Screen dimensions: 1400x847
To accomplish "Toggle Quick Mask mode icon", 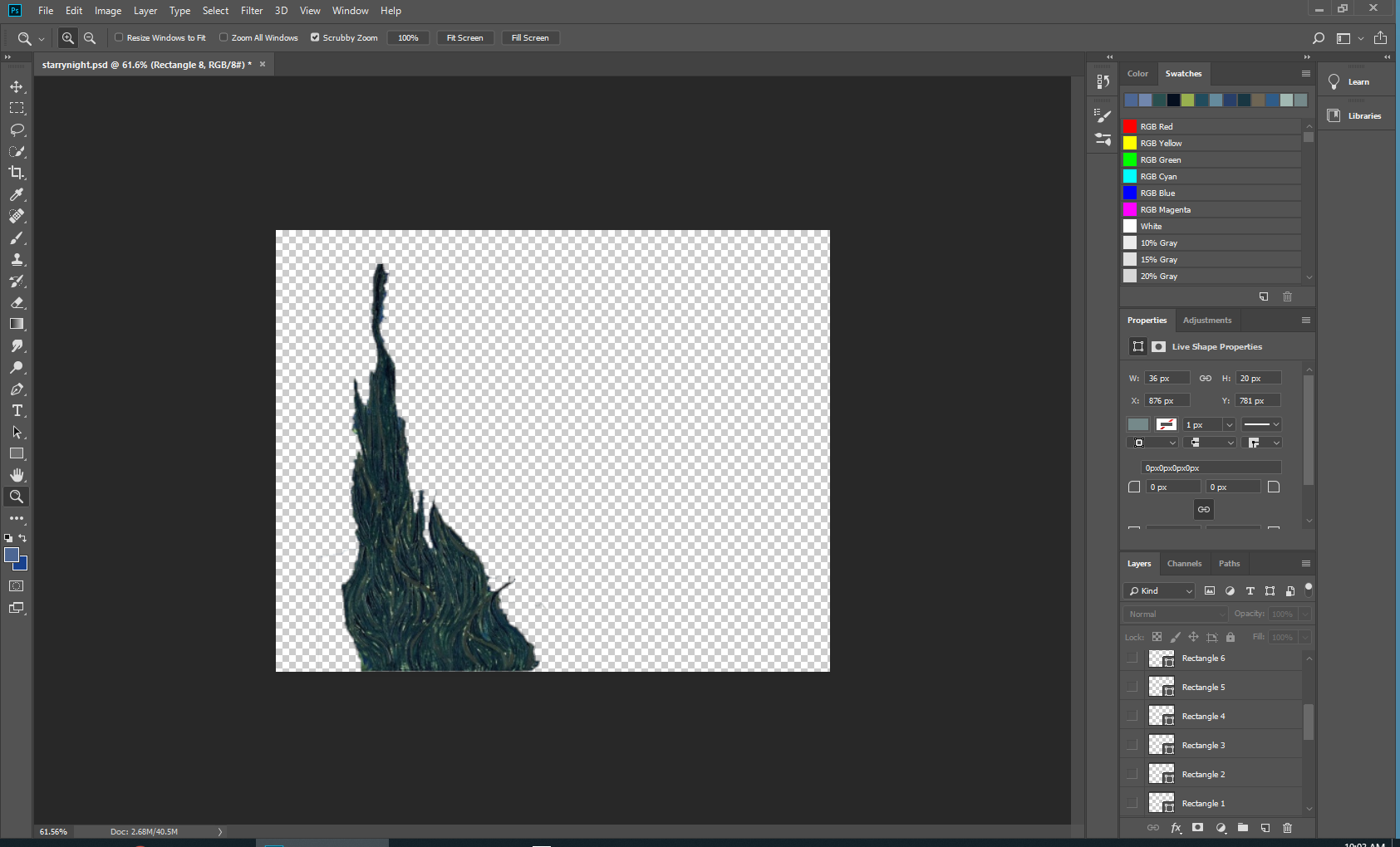I will [17, 586].
